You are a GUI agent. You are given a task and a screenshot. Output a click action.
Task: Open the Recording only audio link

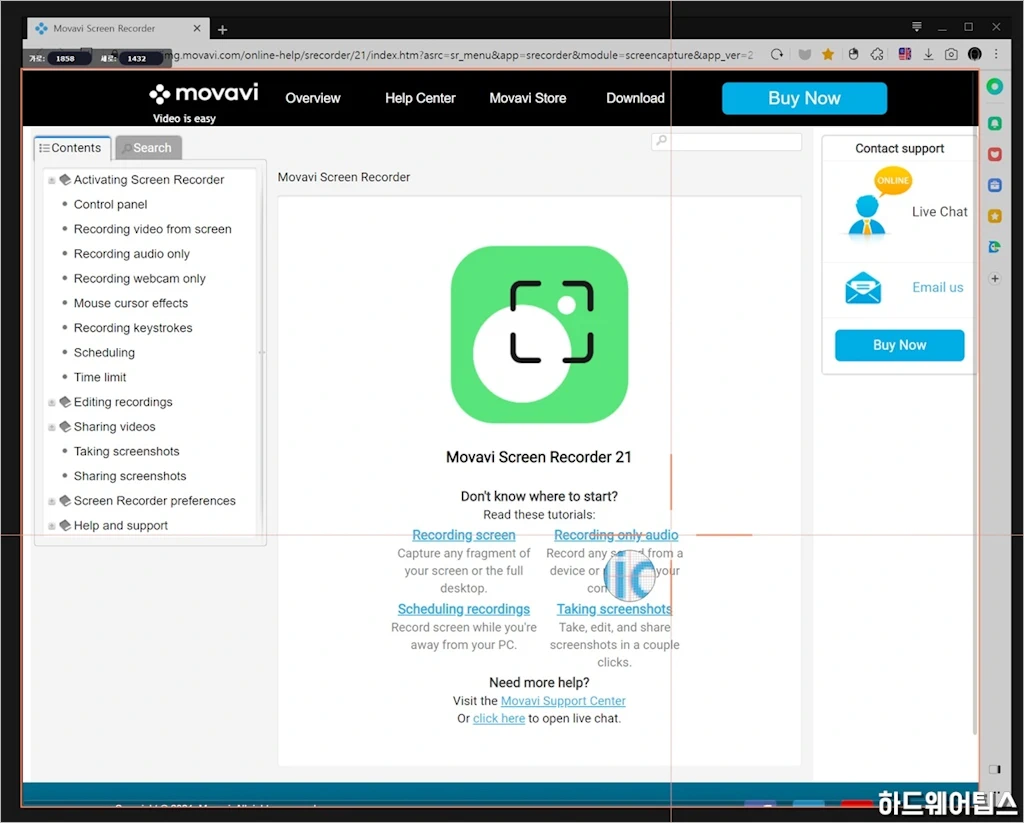pyautogui.click(x=616, y=535)
